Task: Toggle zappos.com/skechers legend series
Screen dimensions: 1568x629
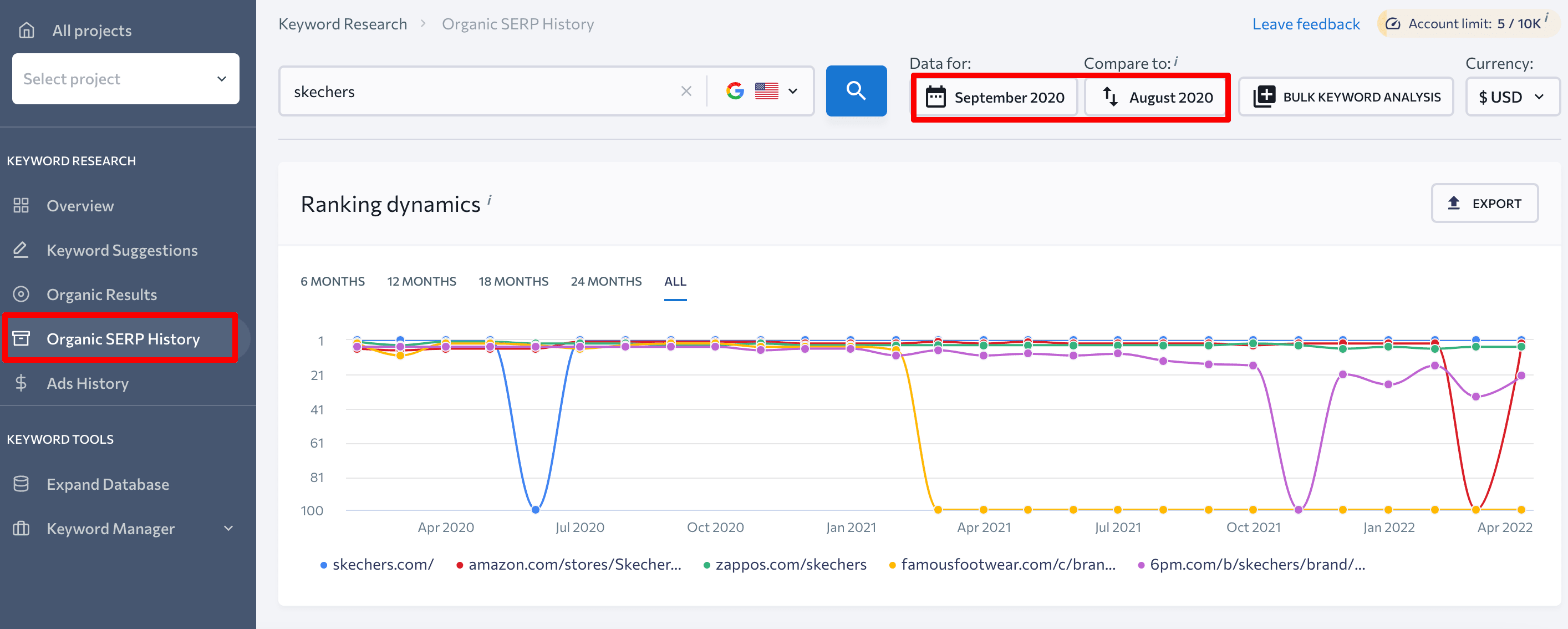Action: tap(785, 565)
